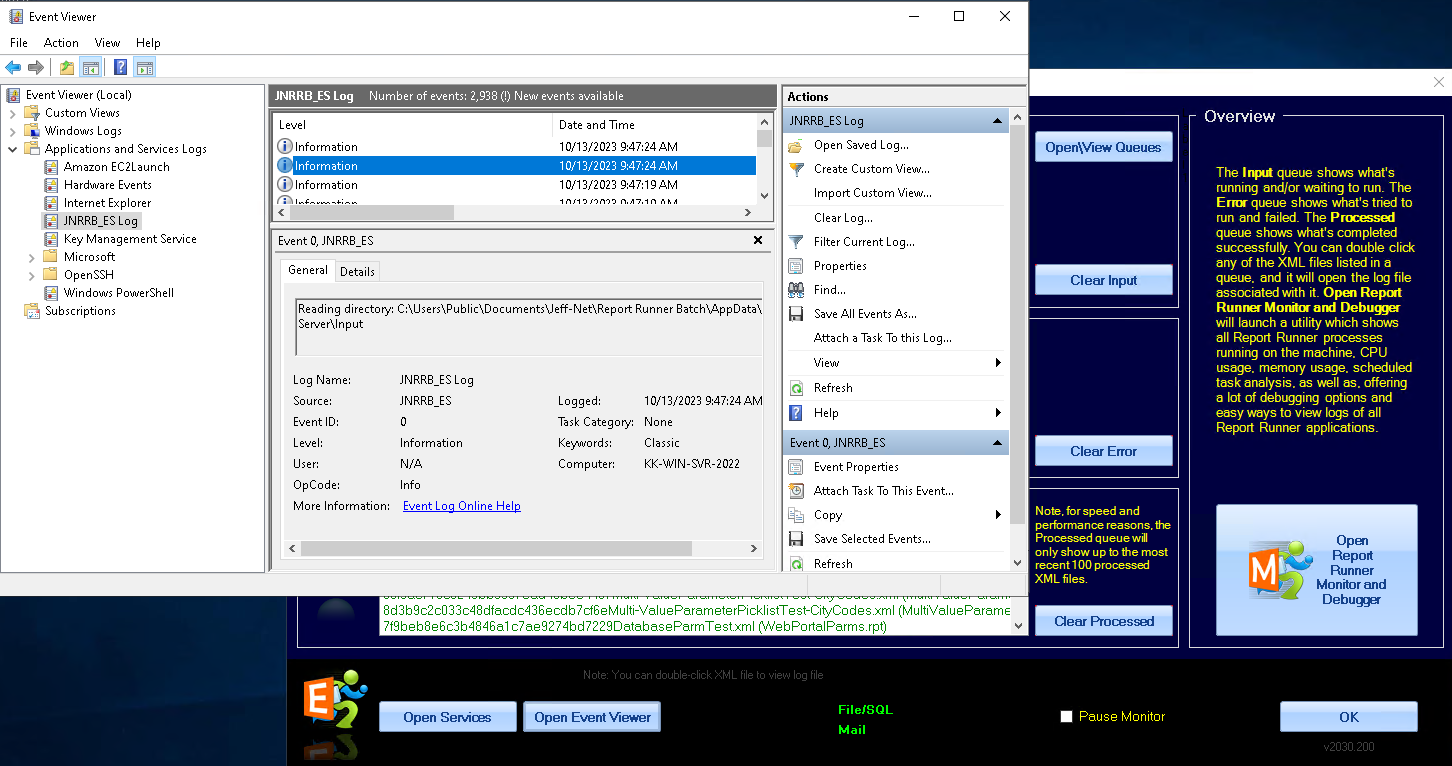1452x766 pixels.
Task: Click the Clear Error button
Action: 1103,451
